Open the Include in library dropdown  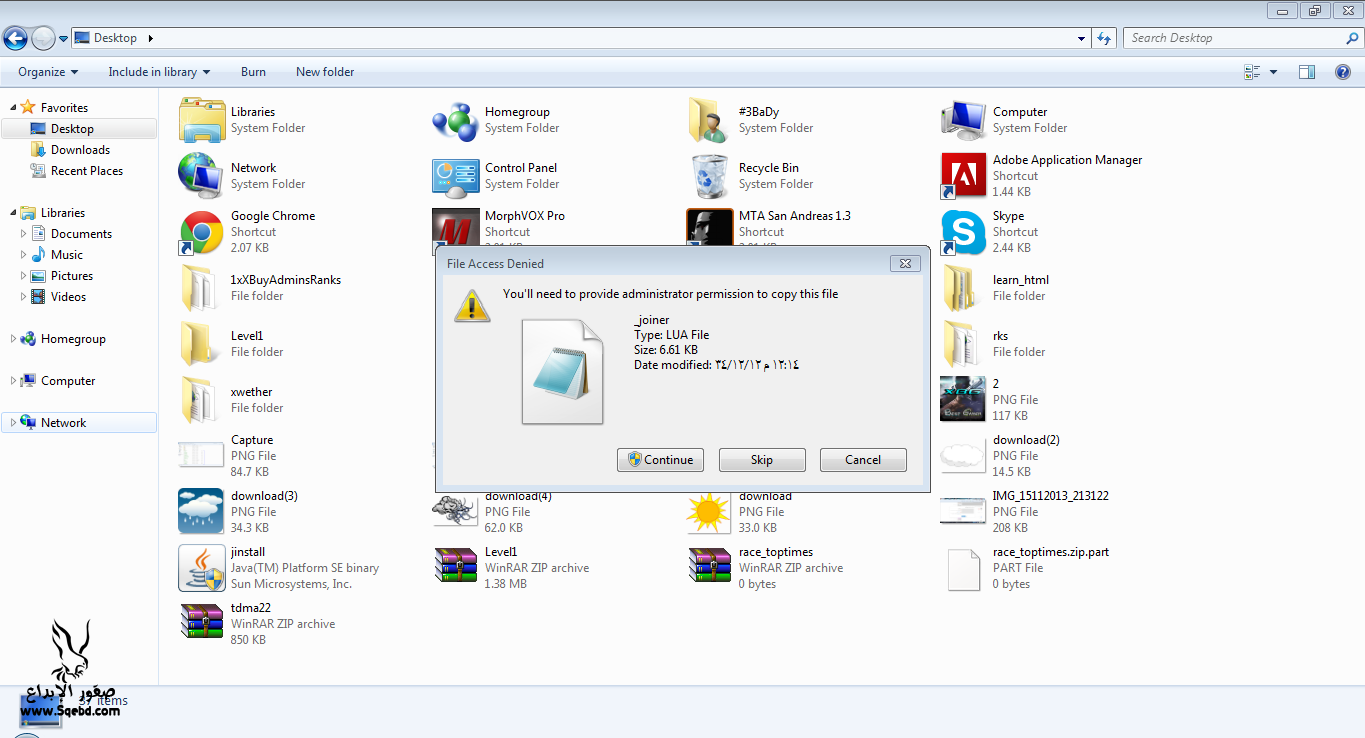point(159,72)
